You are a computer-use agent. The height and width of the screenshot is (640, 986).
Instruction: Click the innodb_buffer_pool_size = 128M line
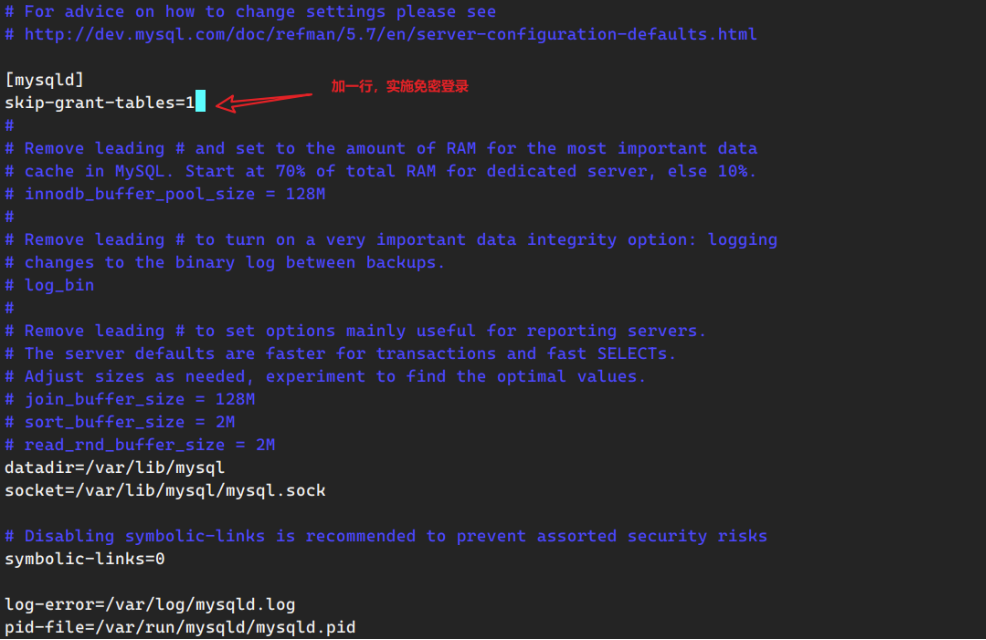pyautogui.click(x=175, y=194)
